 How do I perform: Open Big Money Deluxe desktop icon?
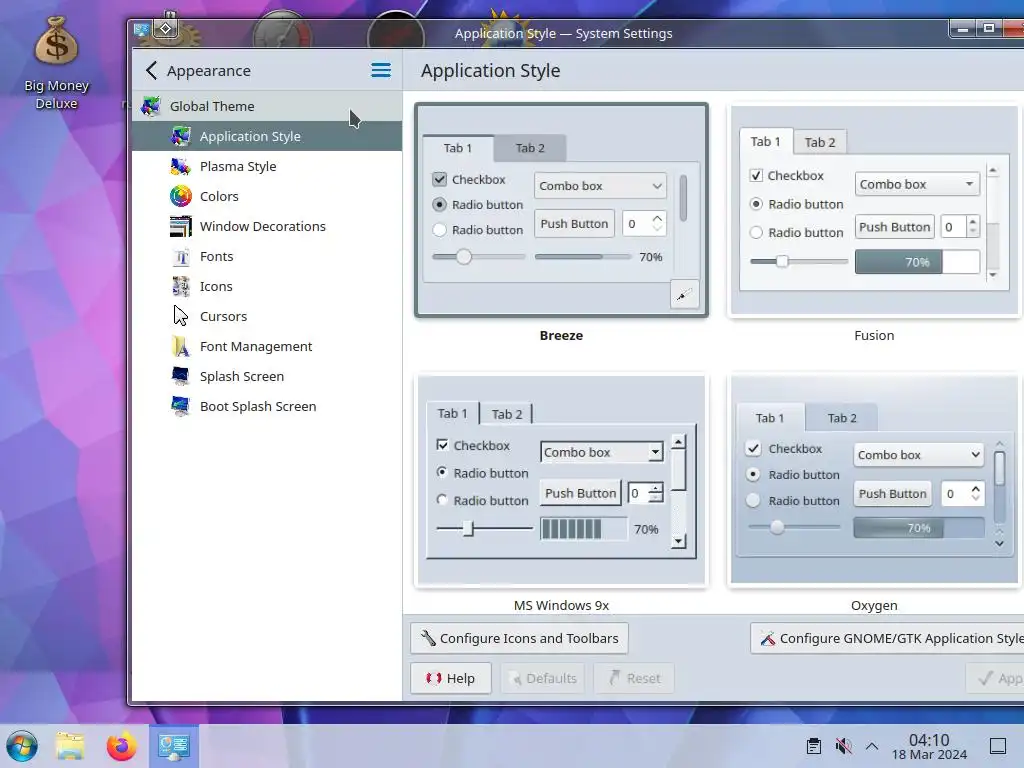pyautogui.click(x=56, y=63)
